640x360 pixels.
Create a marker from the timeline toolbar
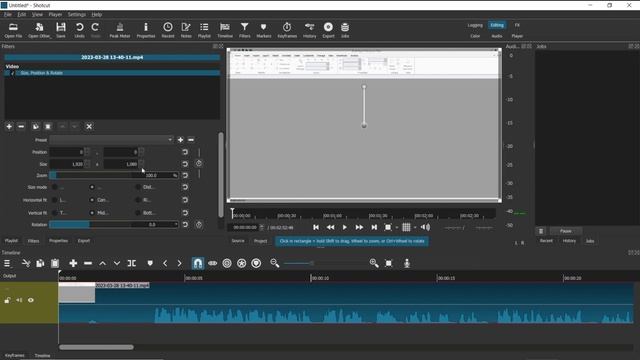pyautogui.click(x=150, y=263)
